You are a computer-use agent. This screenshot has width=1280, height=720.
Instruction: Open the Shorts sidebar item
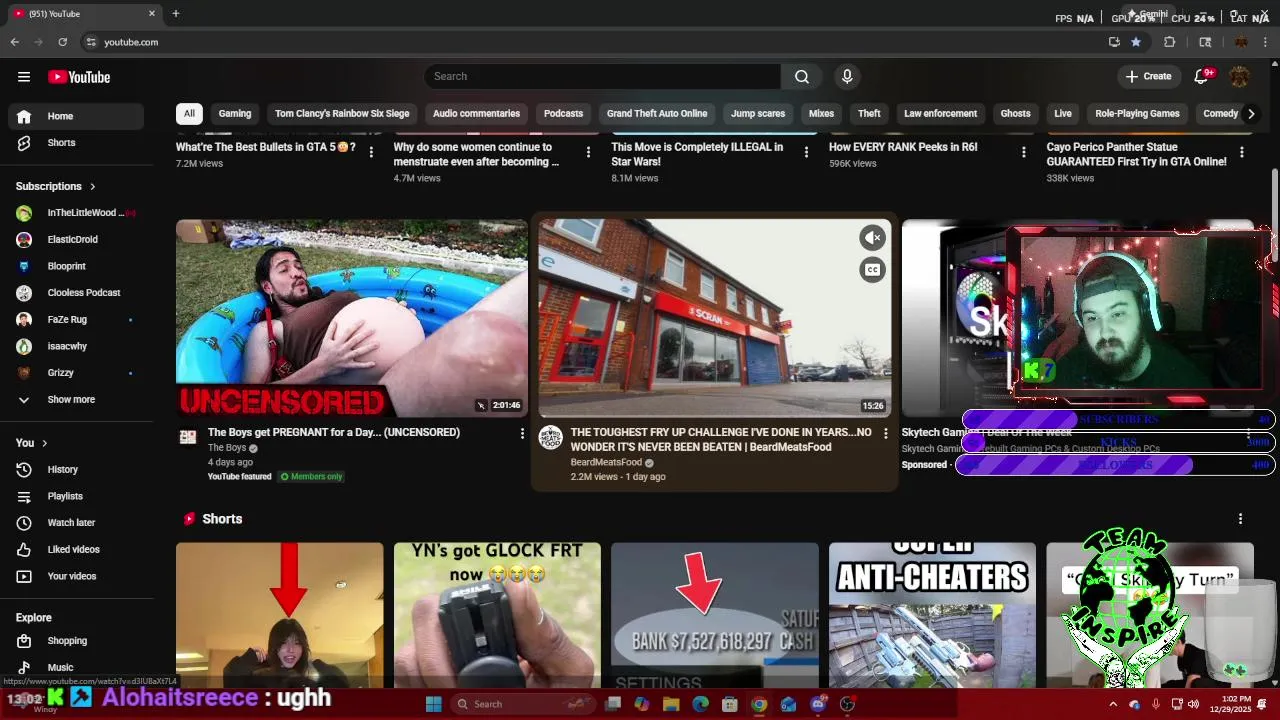point(77,143)
